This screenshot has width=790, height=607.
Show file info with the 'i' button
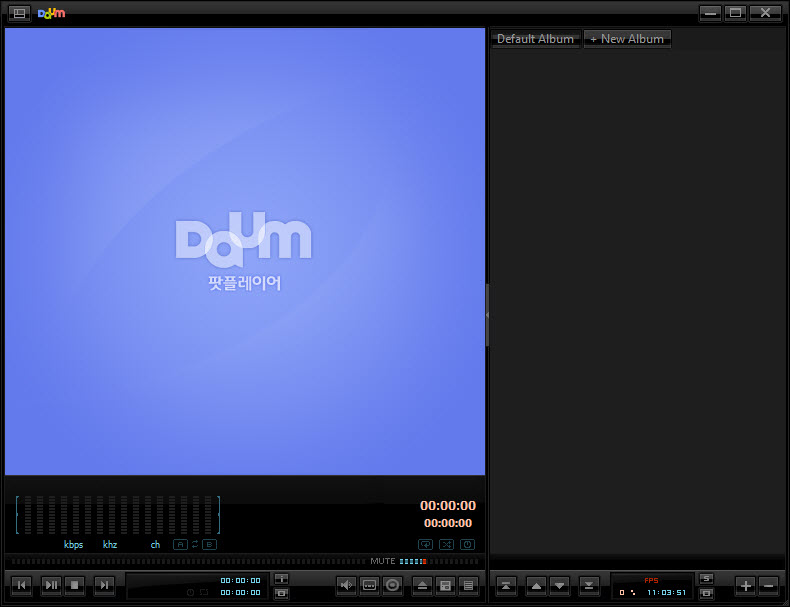tap(282, 579)
